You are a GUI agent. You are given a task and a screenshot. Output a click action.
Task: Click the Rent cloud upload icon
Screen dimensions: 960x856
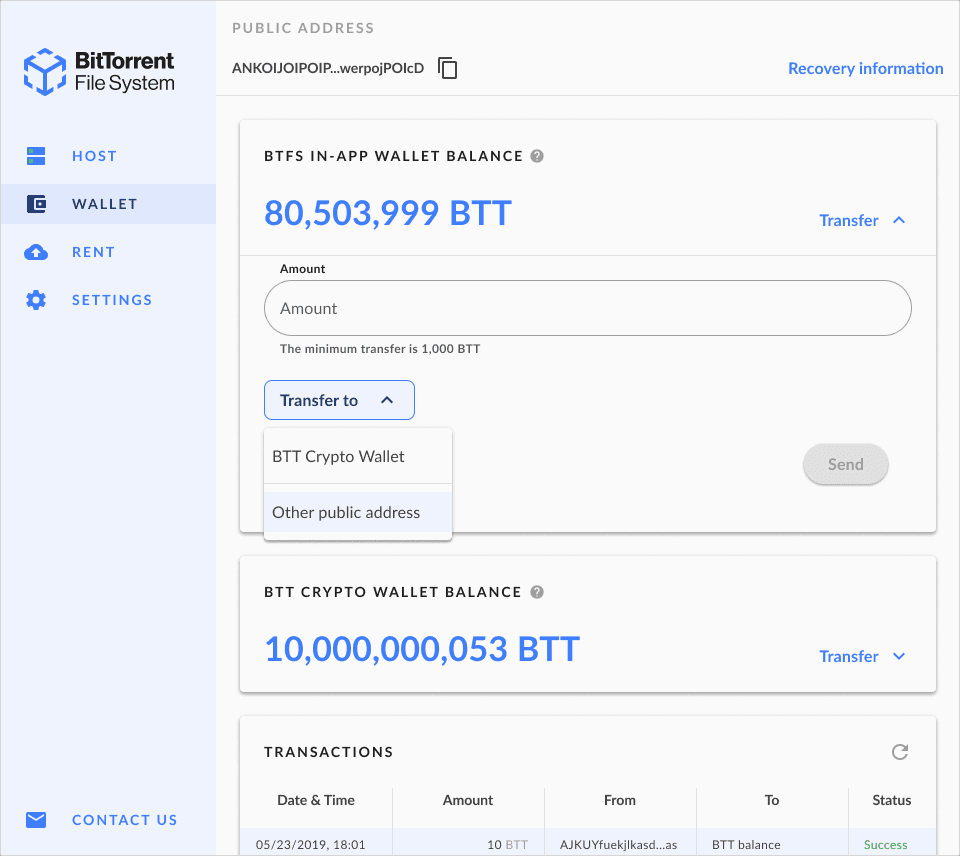tap(36, 252)
